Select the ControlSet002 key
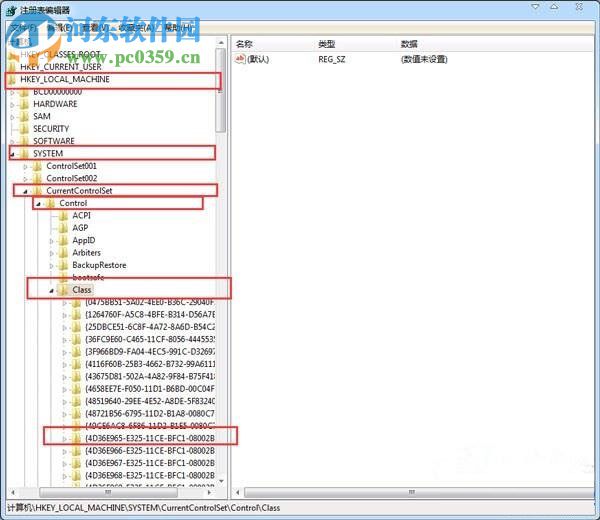The height and width of the screenshot is (520, 600). tap(72, 178)
